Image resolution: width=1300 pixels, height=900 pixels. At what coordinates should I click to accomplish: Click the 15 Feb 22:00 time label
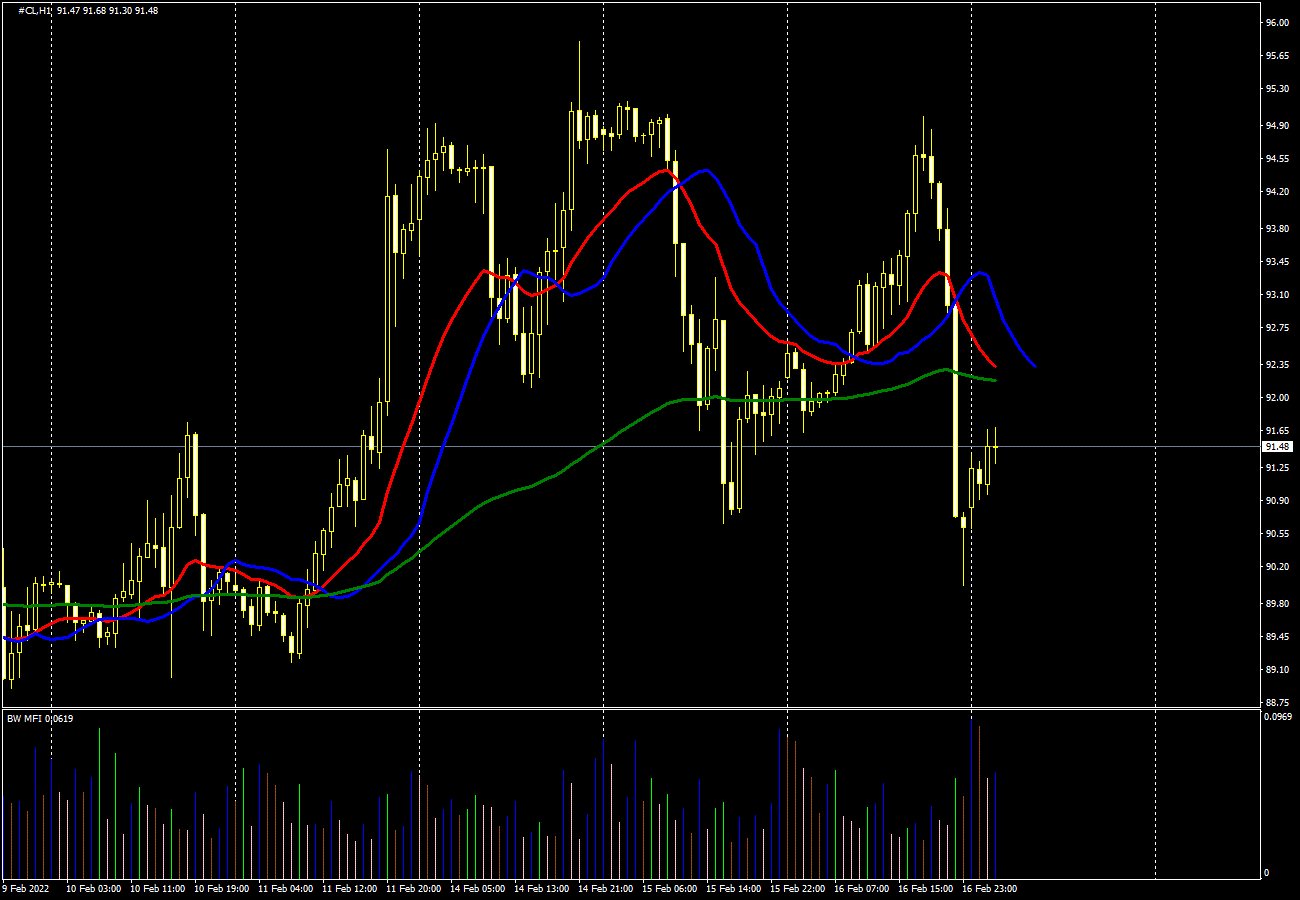click(x=798, y=888)
